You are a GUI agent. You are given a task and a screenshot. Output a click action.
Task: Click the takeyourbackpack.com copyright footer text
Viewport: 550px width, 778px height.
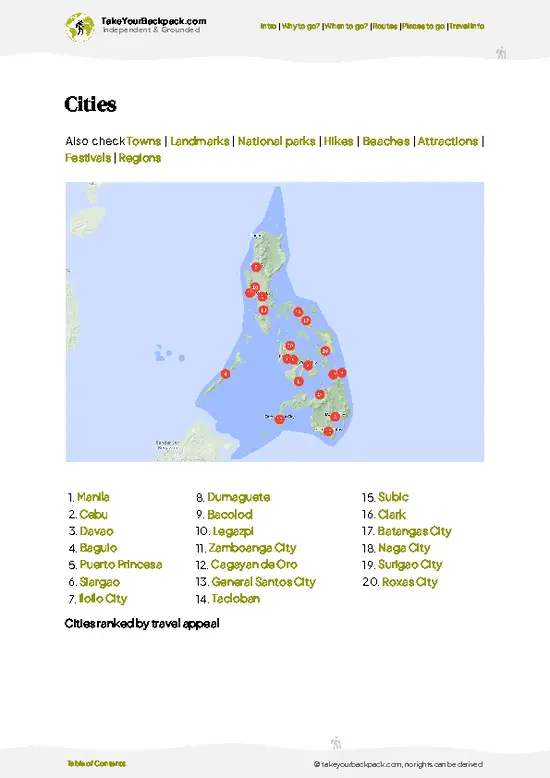[x=398, y=765]
